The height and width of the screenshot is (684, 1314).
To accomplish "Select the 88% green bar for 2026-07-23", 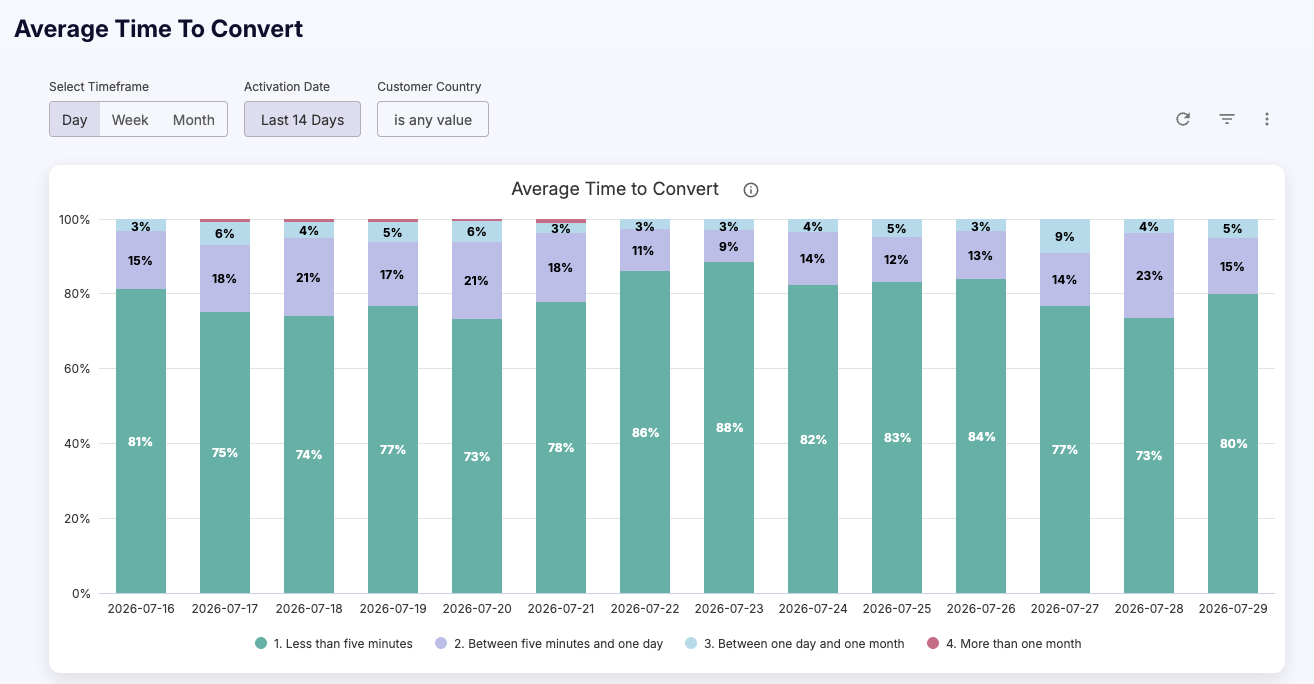I will [x=729, y=428].
